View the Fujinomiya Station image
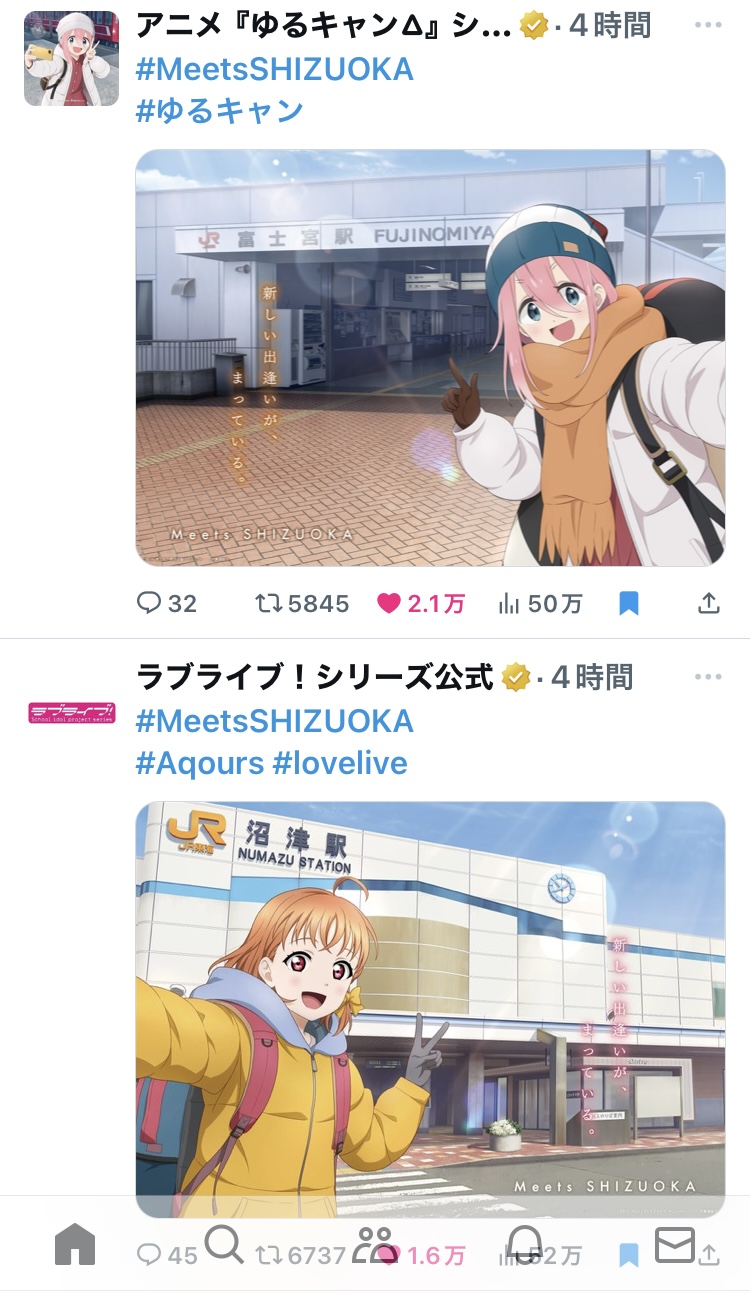The height and width of the screenshot is (1294, 750). (x=430, y=358)
